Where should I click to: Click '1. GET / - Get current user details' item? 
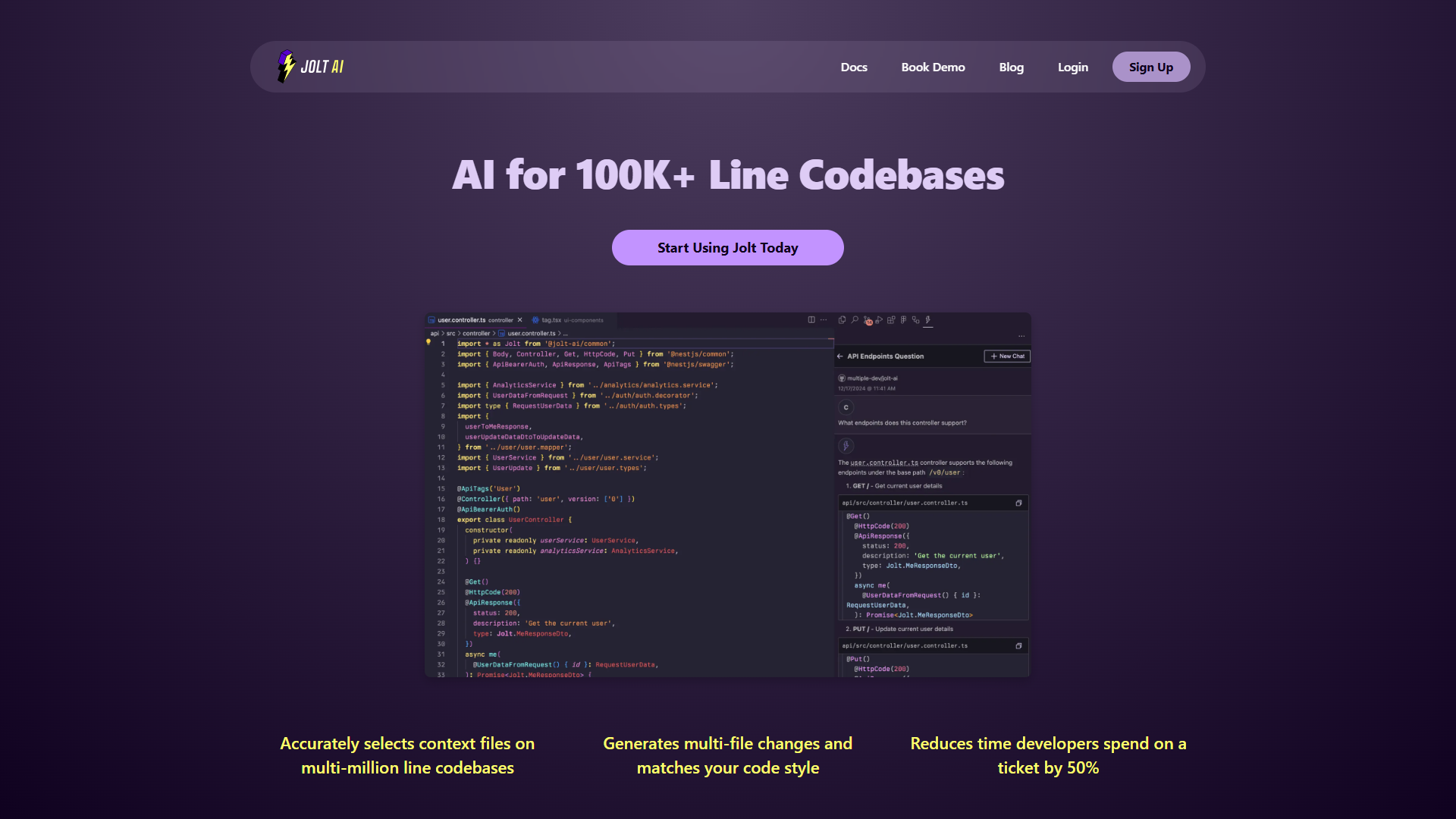pyautogui.click(x=894, y=486)
